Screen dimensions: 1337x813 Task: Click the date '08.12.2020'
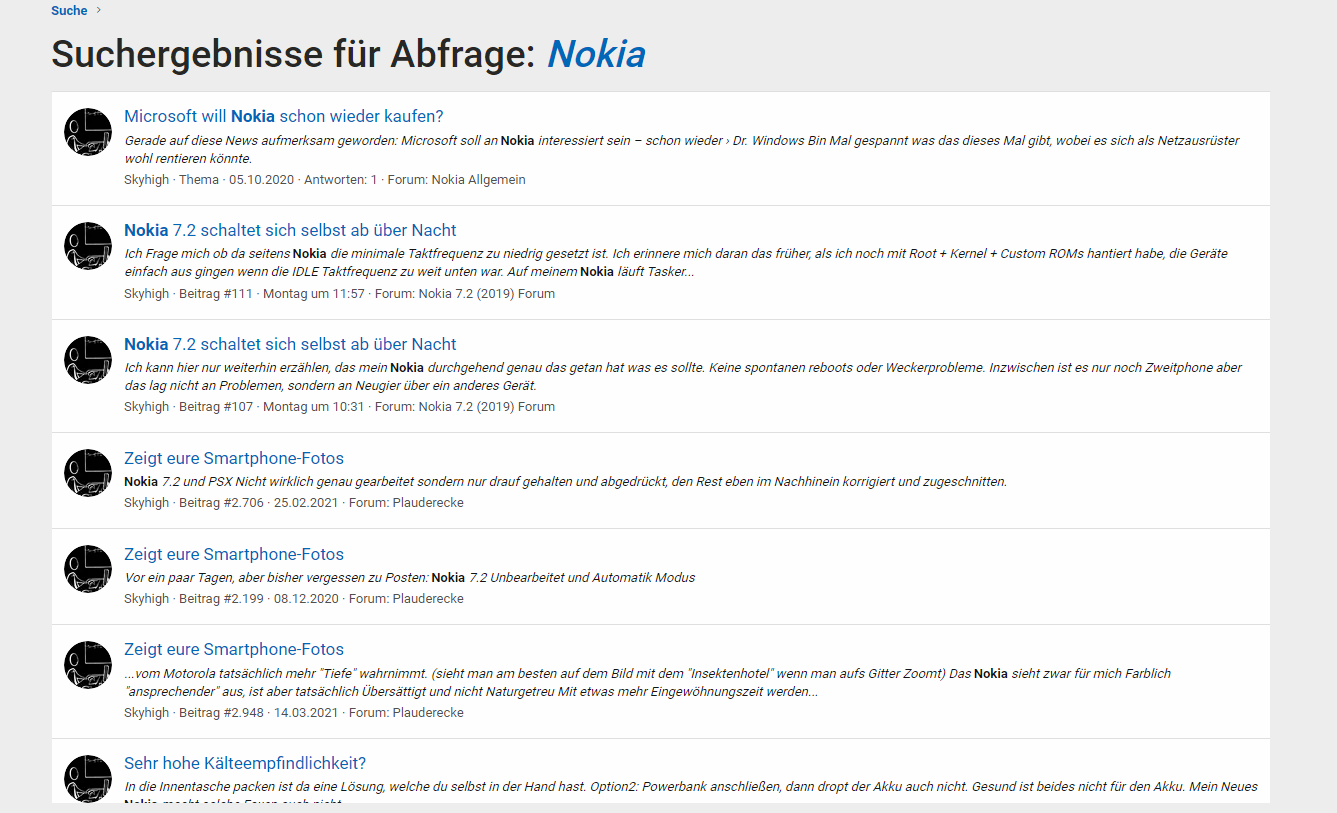[305, 599]
